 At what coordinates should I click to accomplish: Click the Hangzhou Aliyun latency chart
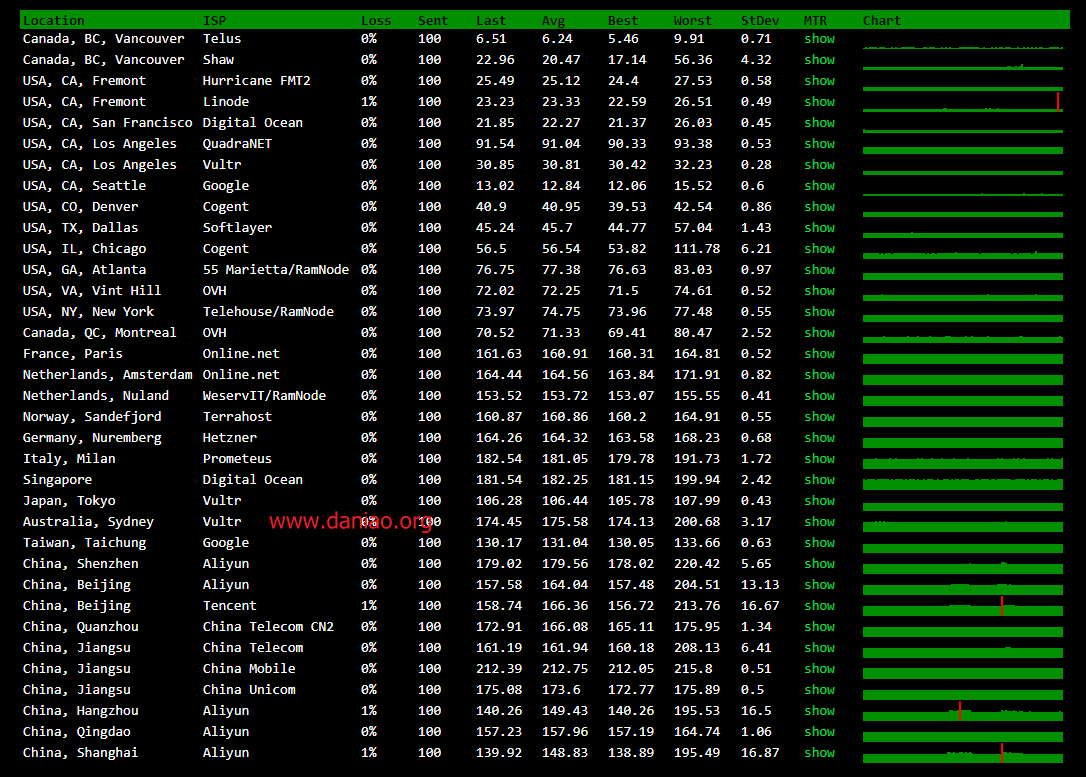pos(963,711)
